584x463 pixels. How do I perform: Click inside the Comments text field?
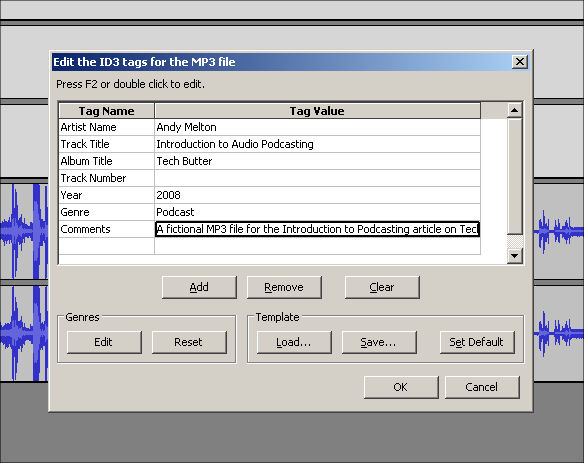[317, 229]
